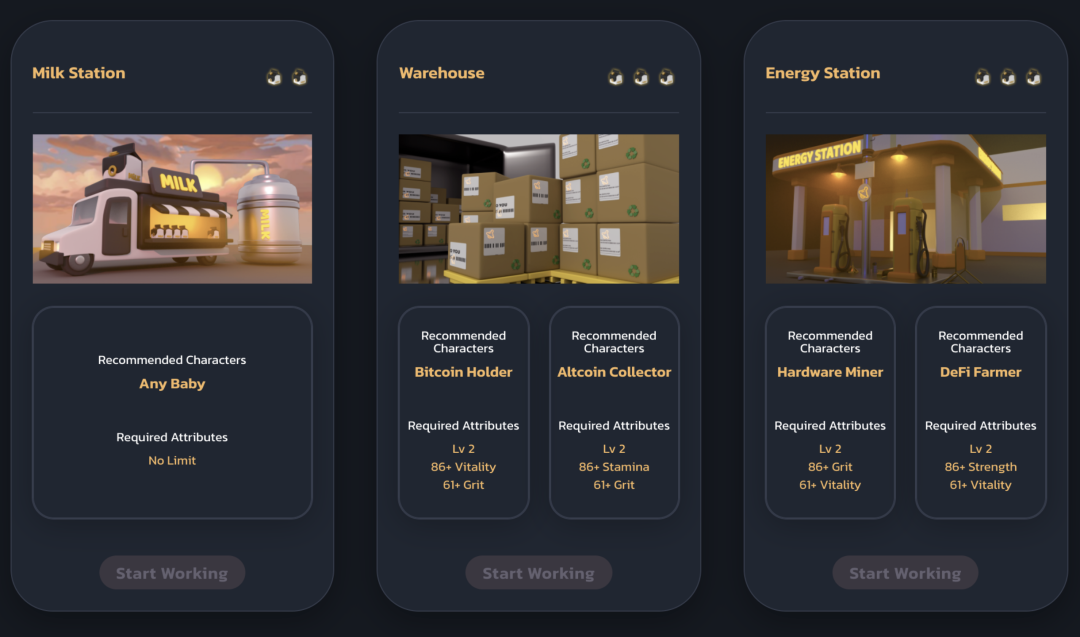Select the Altcoin Collector character label

pos(614,372)
